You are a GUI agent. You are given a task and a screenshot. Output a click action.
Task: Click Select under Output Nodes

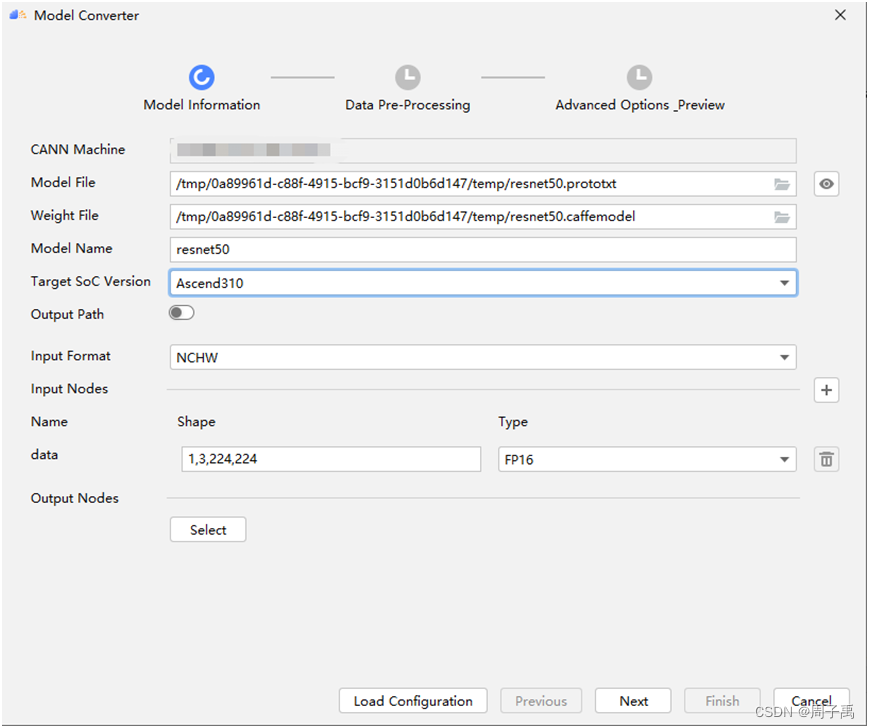(207, 529)
